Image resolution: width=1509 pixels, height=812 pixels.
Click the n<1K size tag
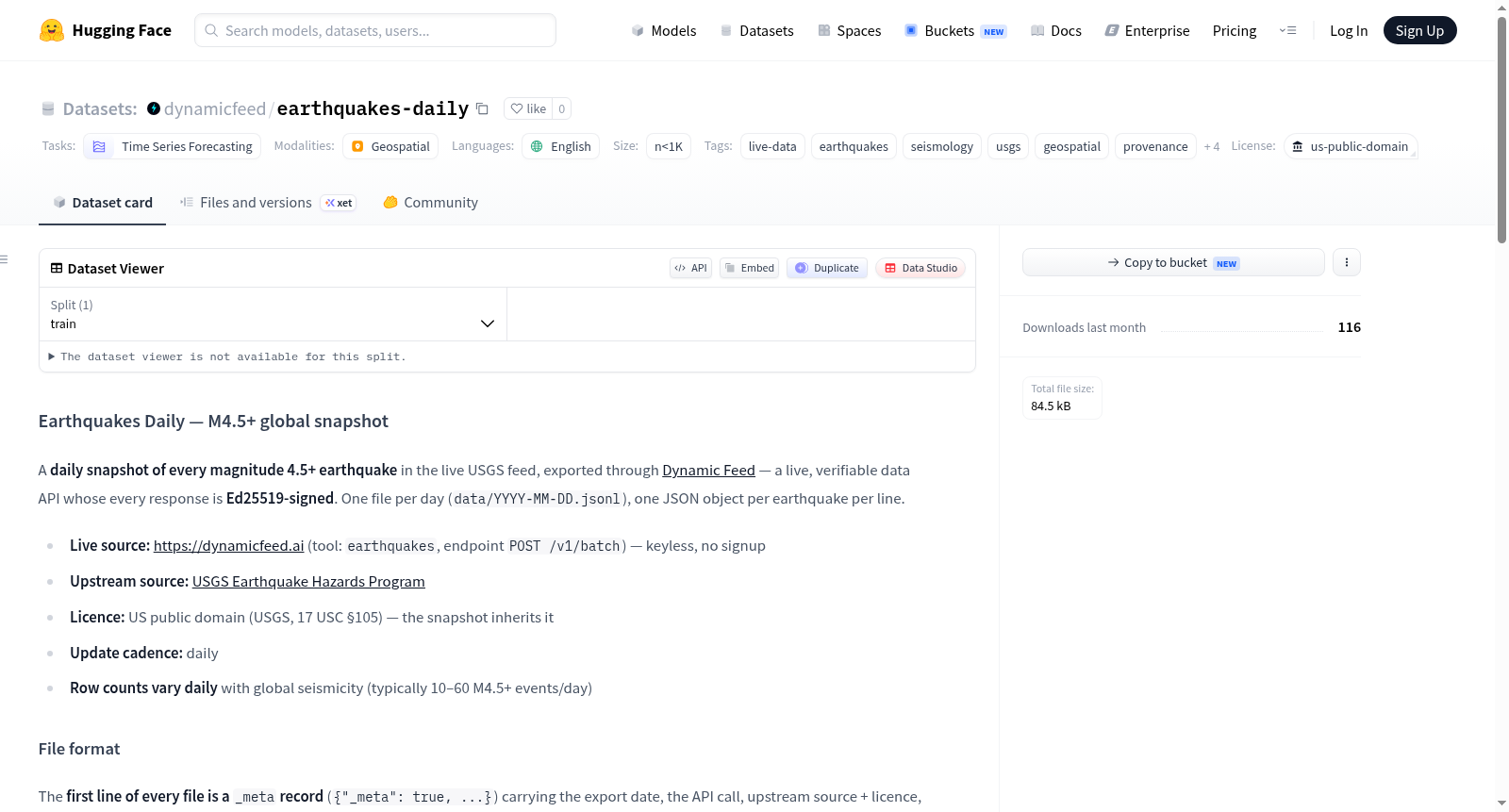coord(669,146)
